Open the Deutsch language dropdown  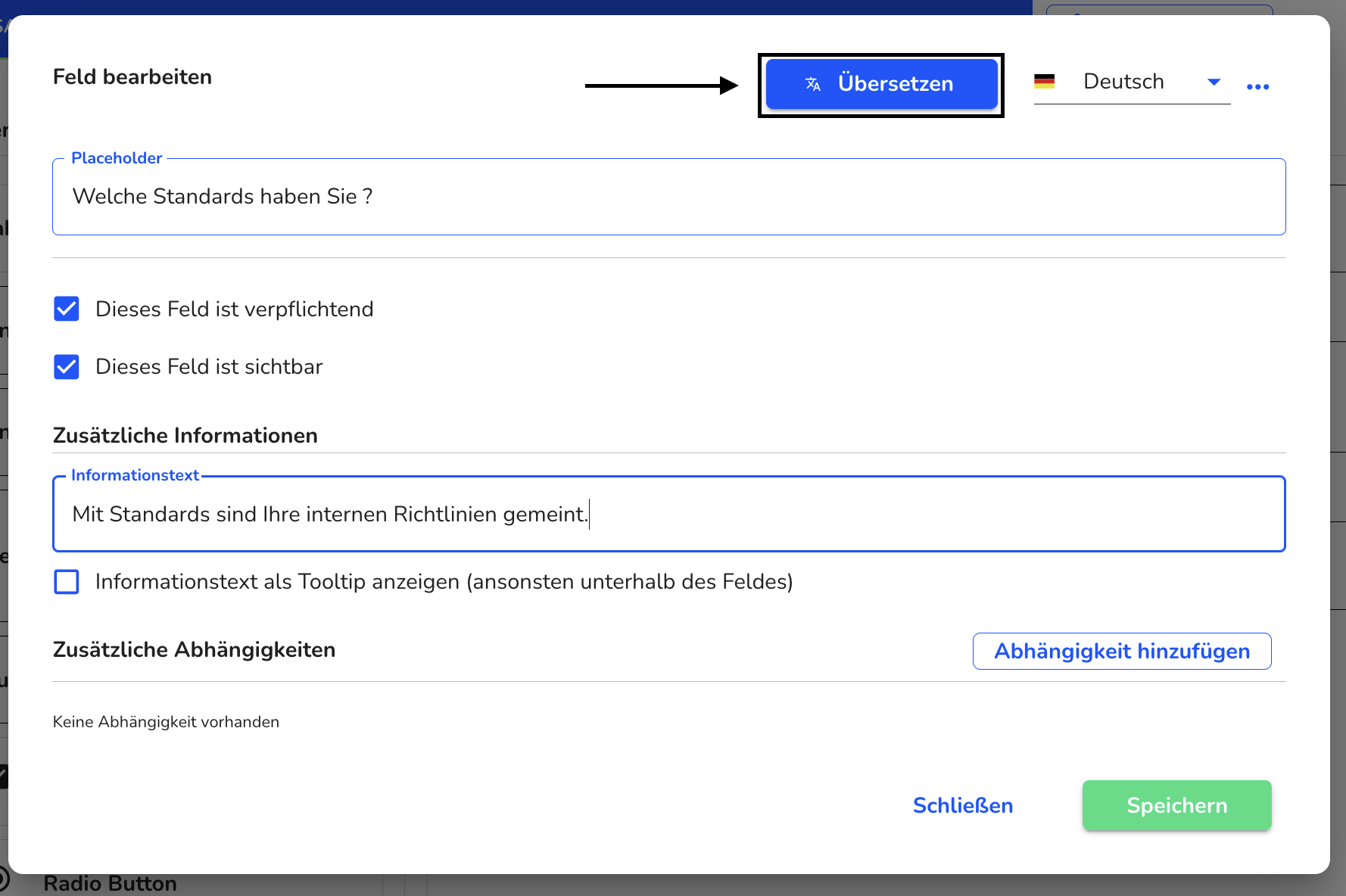[1132, 82]
